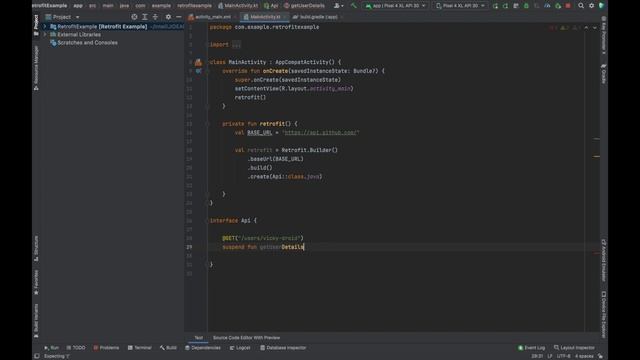
Task: Select Scratches and Consoles tree item
Action: point(87,42)
